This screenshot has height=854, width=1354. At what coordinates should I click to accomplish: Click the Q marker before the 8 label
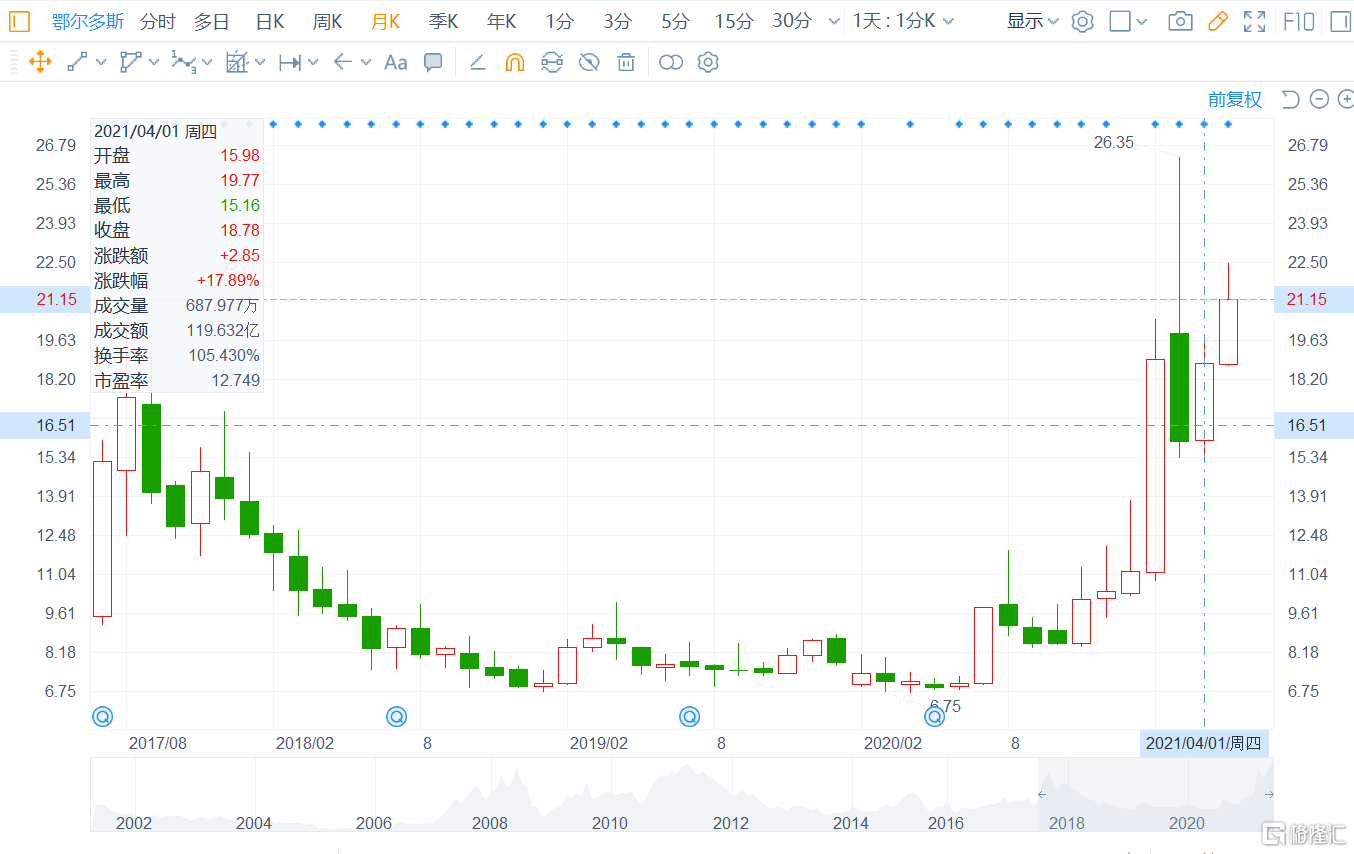[x=397, y=716]
